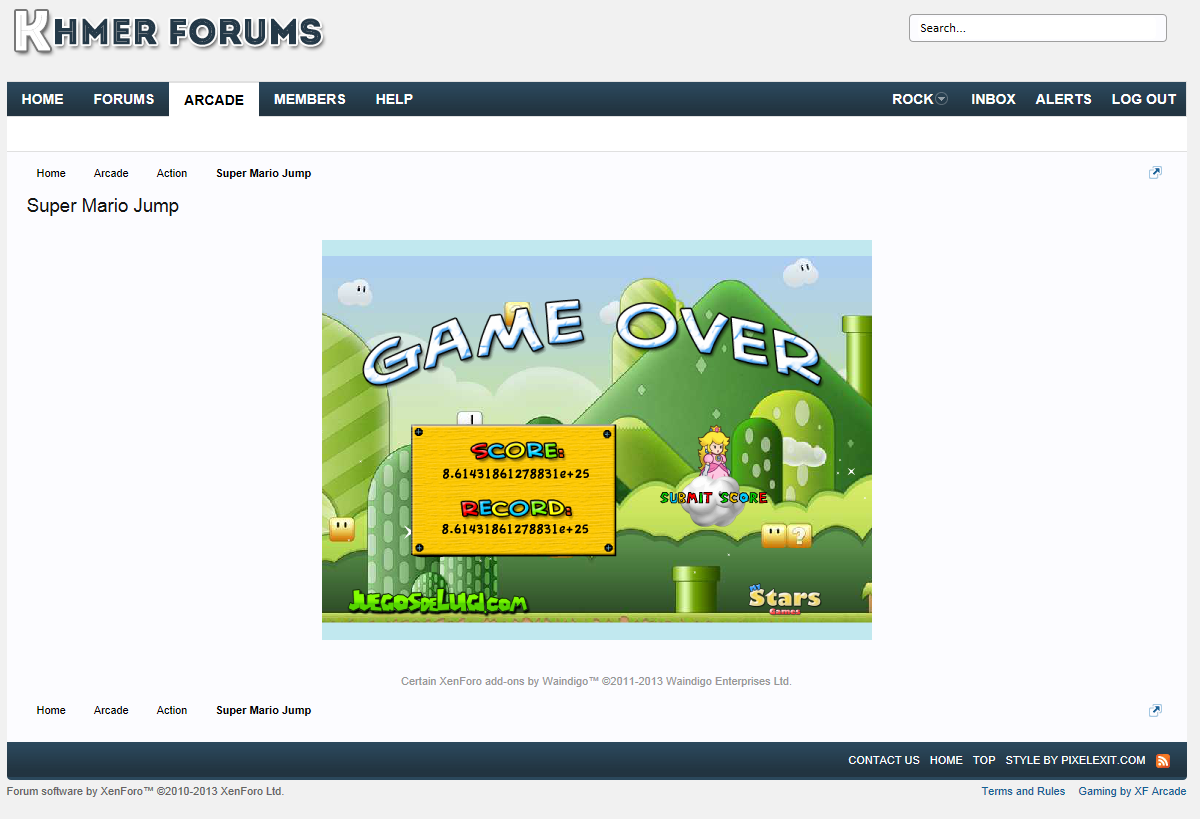Select the Arcade tab
Image resolution: width=1200 pixels, height=819 pixels.
point(214,99)
